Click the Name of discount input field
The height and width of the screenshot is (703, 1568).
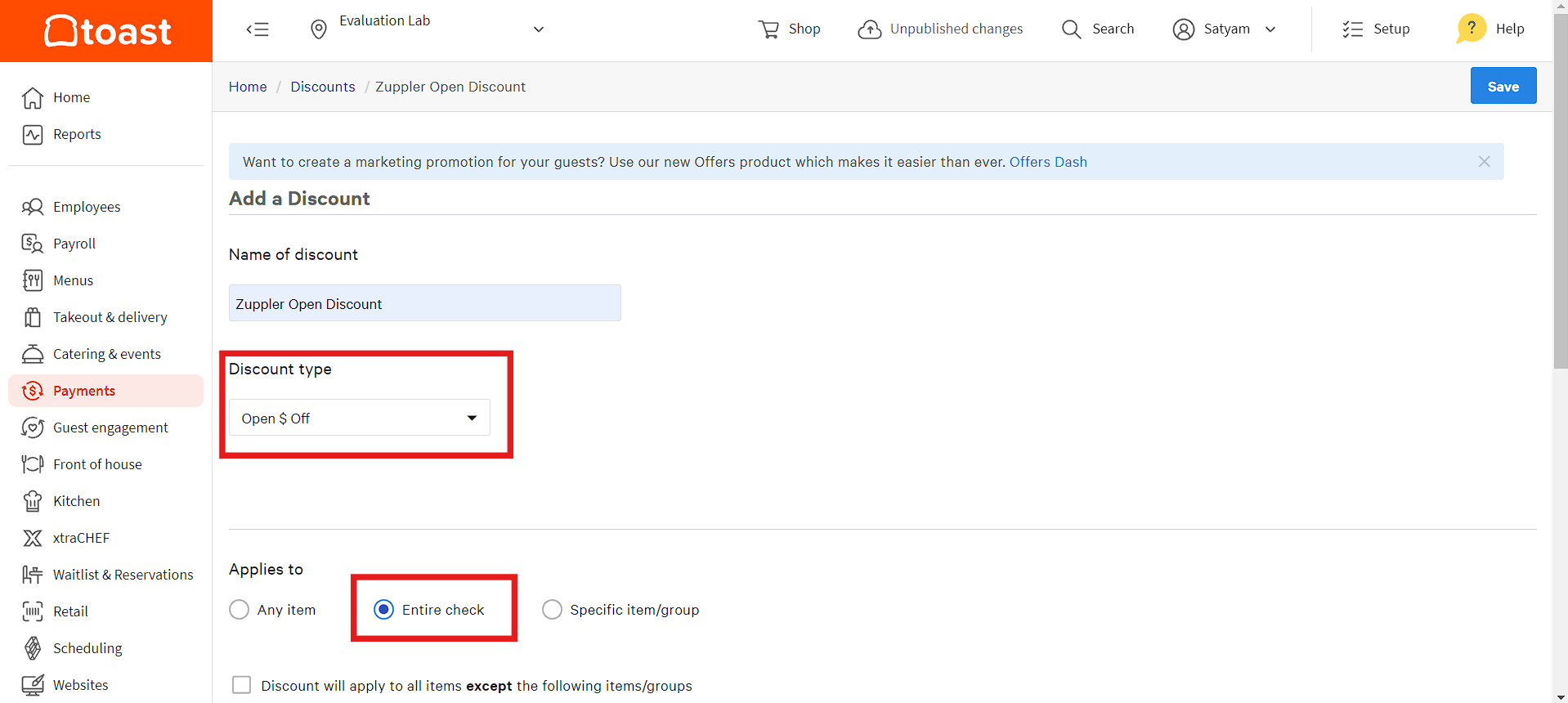point(425,303)
